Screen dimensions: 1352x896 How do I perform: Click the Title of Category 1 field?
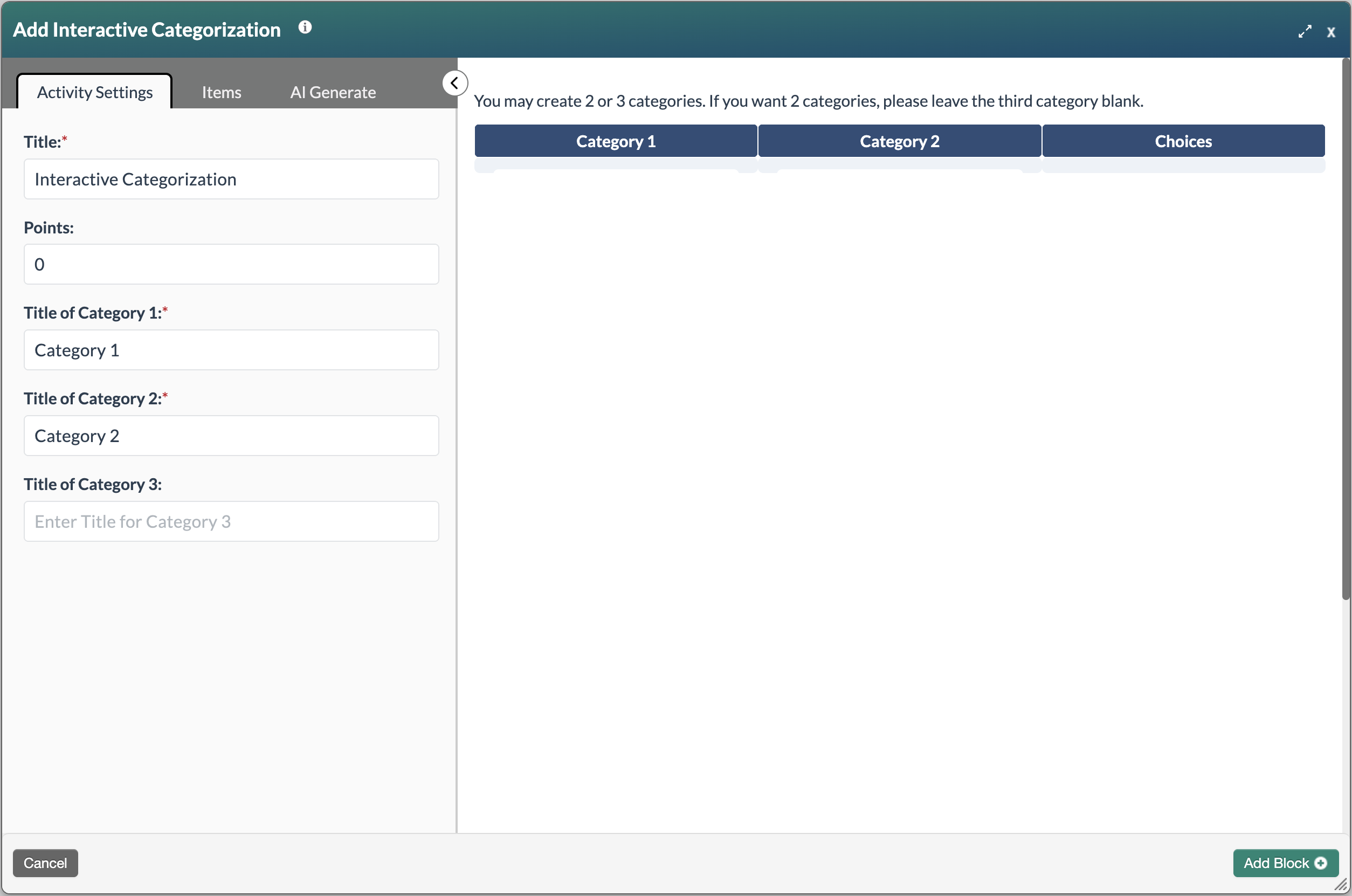point(231,350)
